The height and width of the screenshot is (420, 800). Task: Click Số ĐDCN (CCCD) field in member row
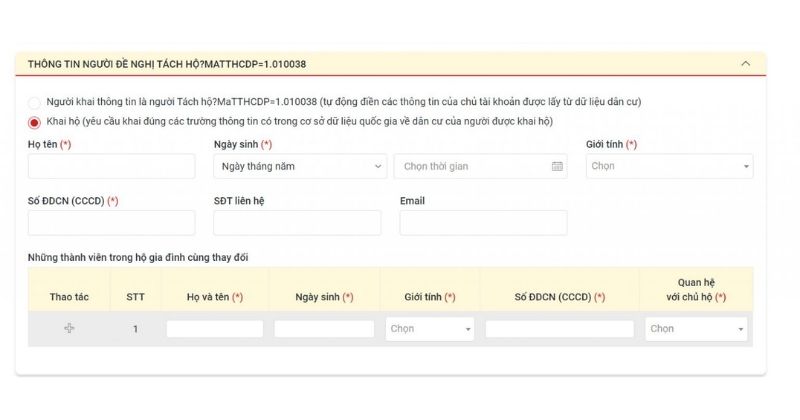coord(559,328)
